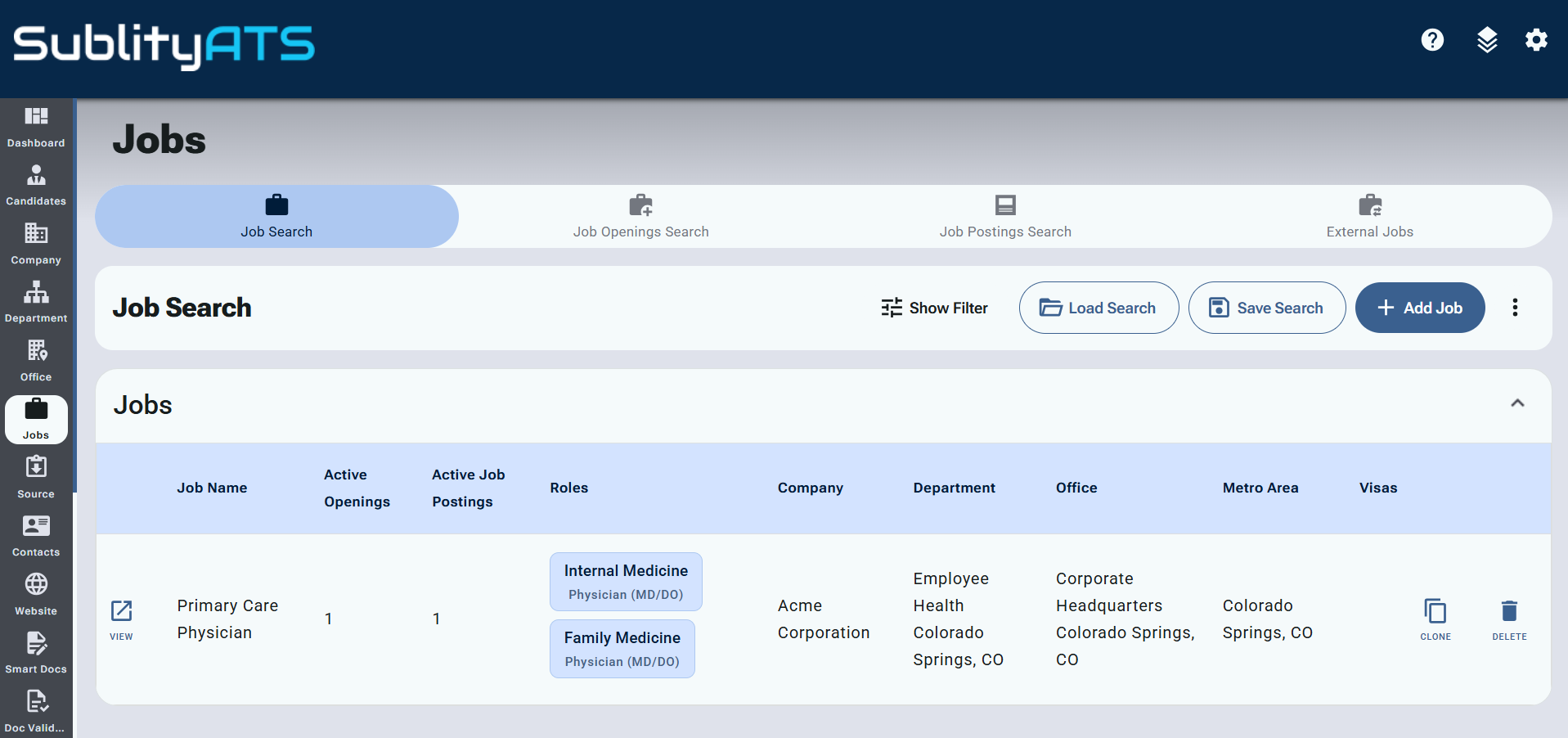Viewport: 1568px width, 738px height.
Task: Open the help question mark icon
Action: coord(1432,40)
